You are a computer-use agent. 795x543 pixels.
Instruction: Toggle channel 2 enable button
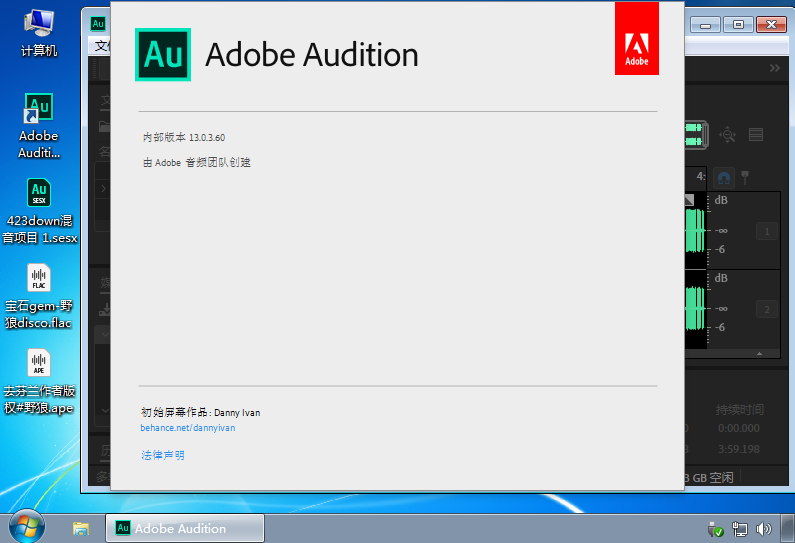tap(767, 309)
